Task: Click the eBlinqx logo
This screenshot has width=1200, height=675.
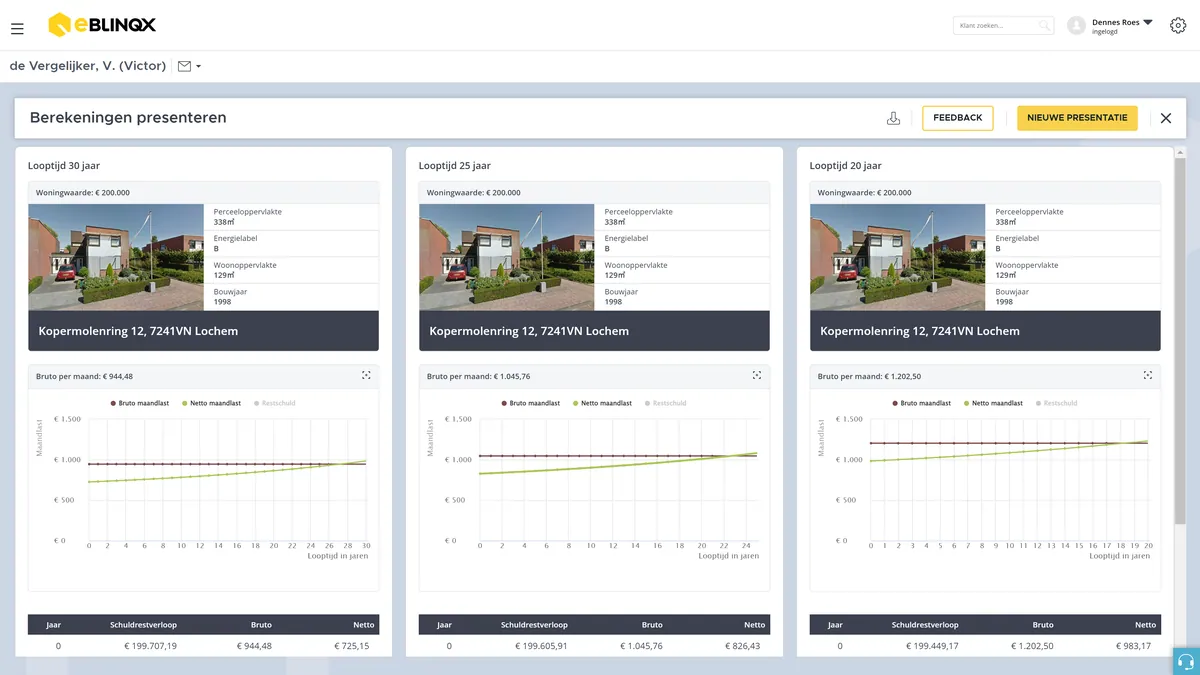Action: pos(102,25)
